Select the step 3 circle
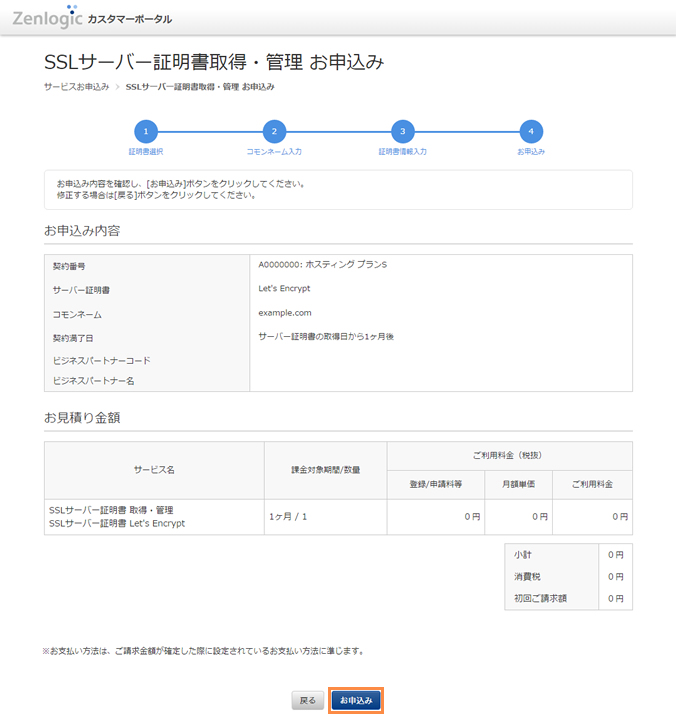The width and height of the screenshot is (676, 725). tap(402, 131)
